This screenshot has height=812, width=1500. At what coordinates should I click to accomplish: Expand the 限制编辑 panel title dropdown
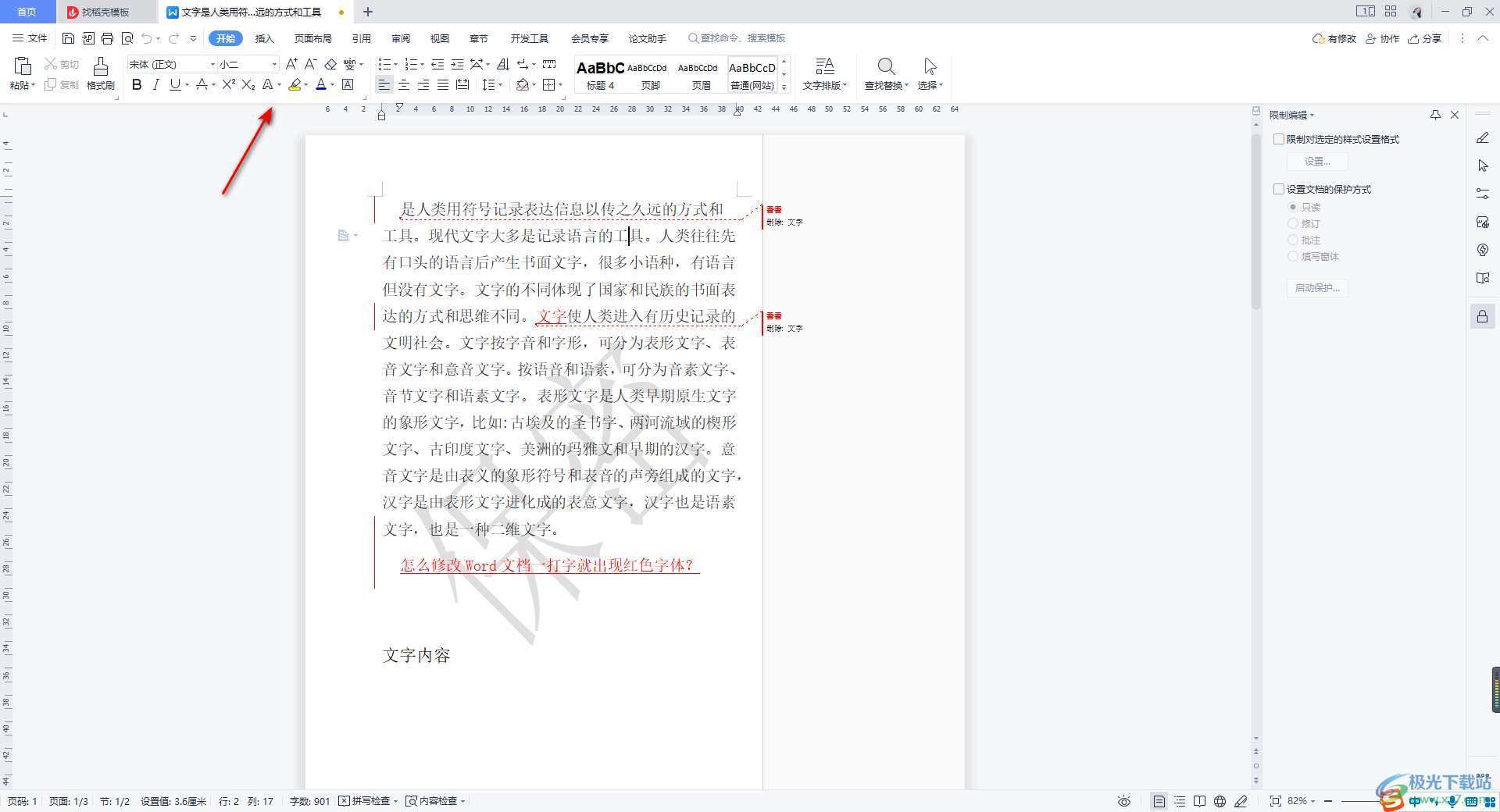pos(1312,116)
